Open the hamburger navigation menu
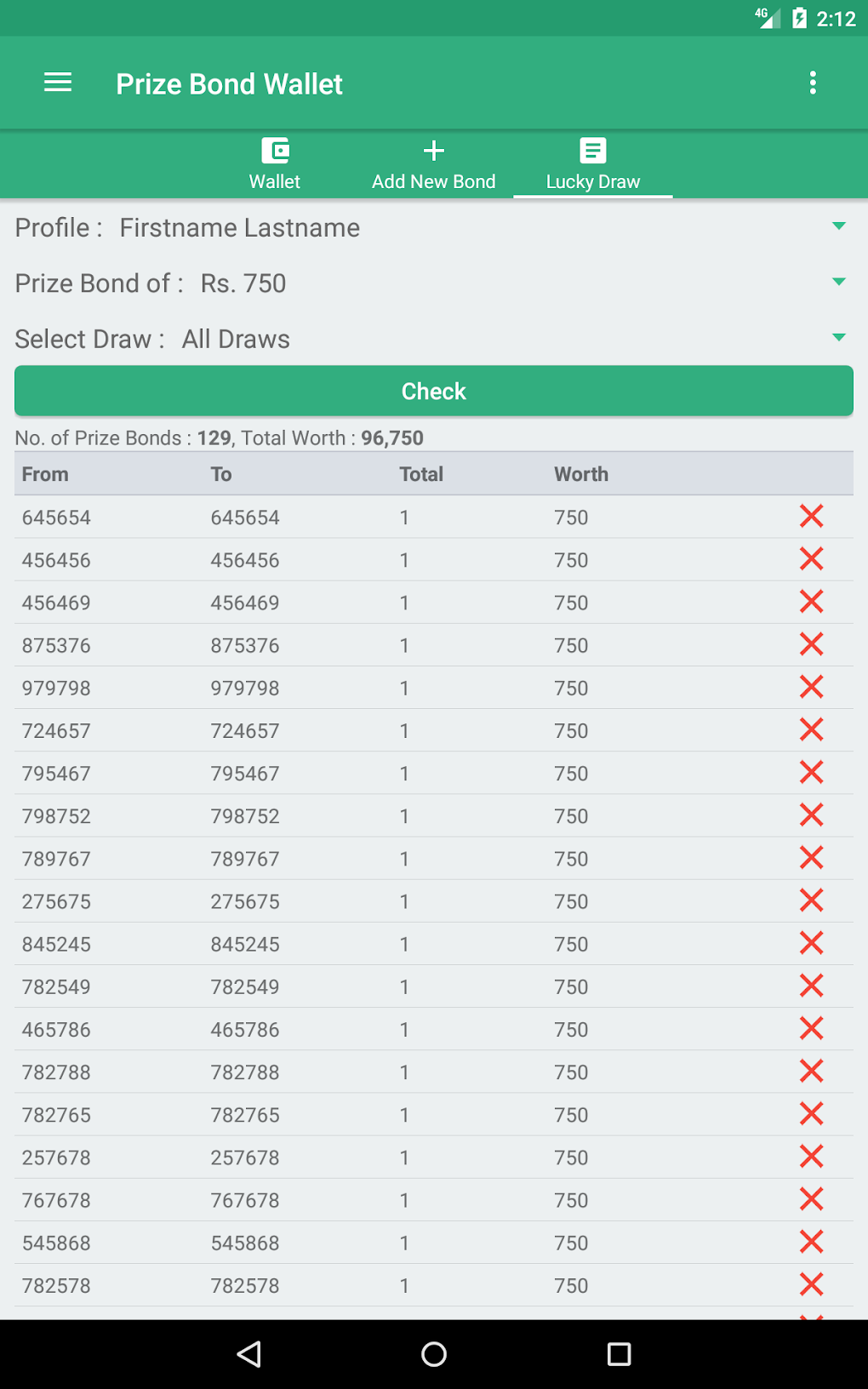This screenshot has width=868, height=1389. point(58,83)
